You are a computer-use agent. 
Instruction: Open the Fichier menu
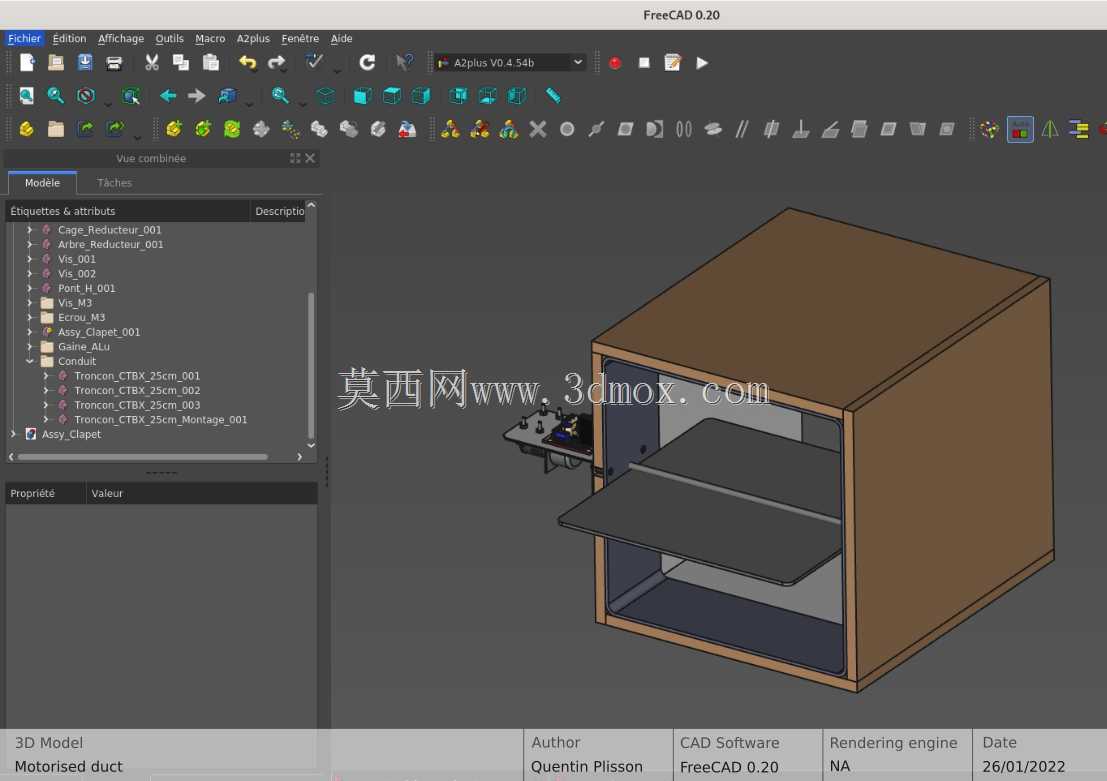(x=25, y=38)
